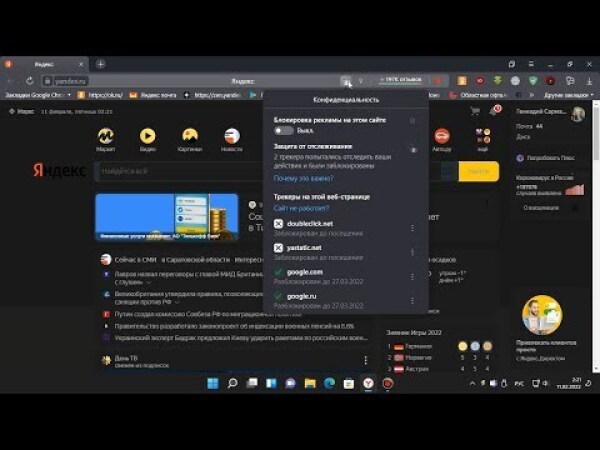The image size is (600, 450).
Task: Open options menu for doubleclick.net tracker
Action: 412,227
